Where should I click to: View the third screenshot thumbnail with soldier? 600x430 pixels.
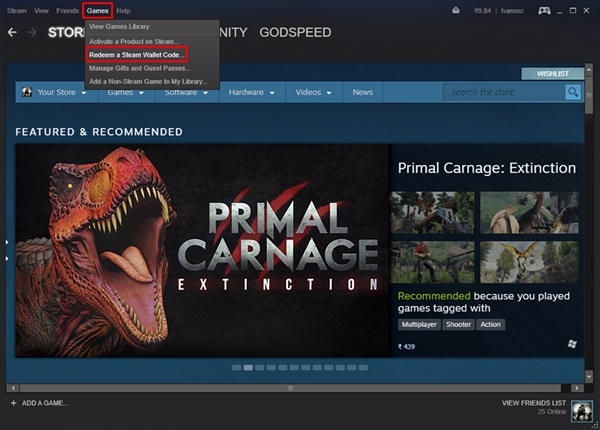click(x=432, y=262)
